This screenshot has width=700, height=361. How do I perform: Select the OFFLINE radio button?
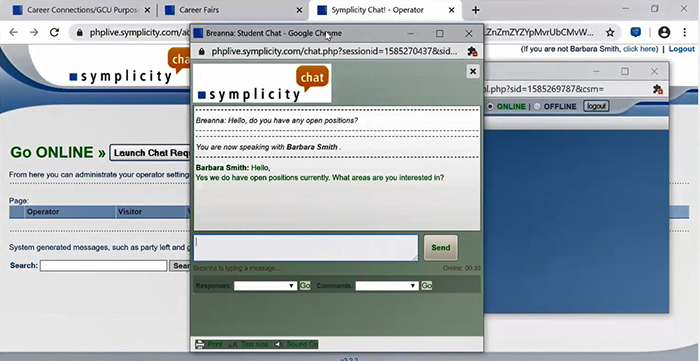coord(537,107)
